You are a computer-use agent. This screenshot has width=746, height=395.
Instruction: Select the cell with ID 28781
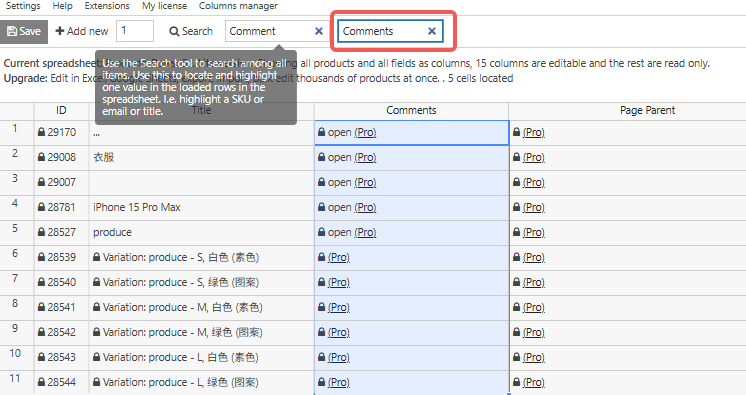pos(61,207)
